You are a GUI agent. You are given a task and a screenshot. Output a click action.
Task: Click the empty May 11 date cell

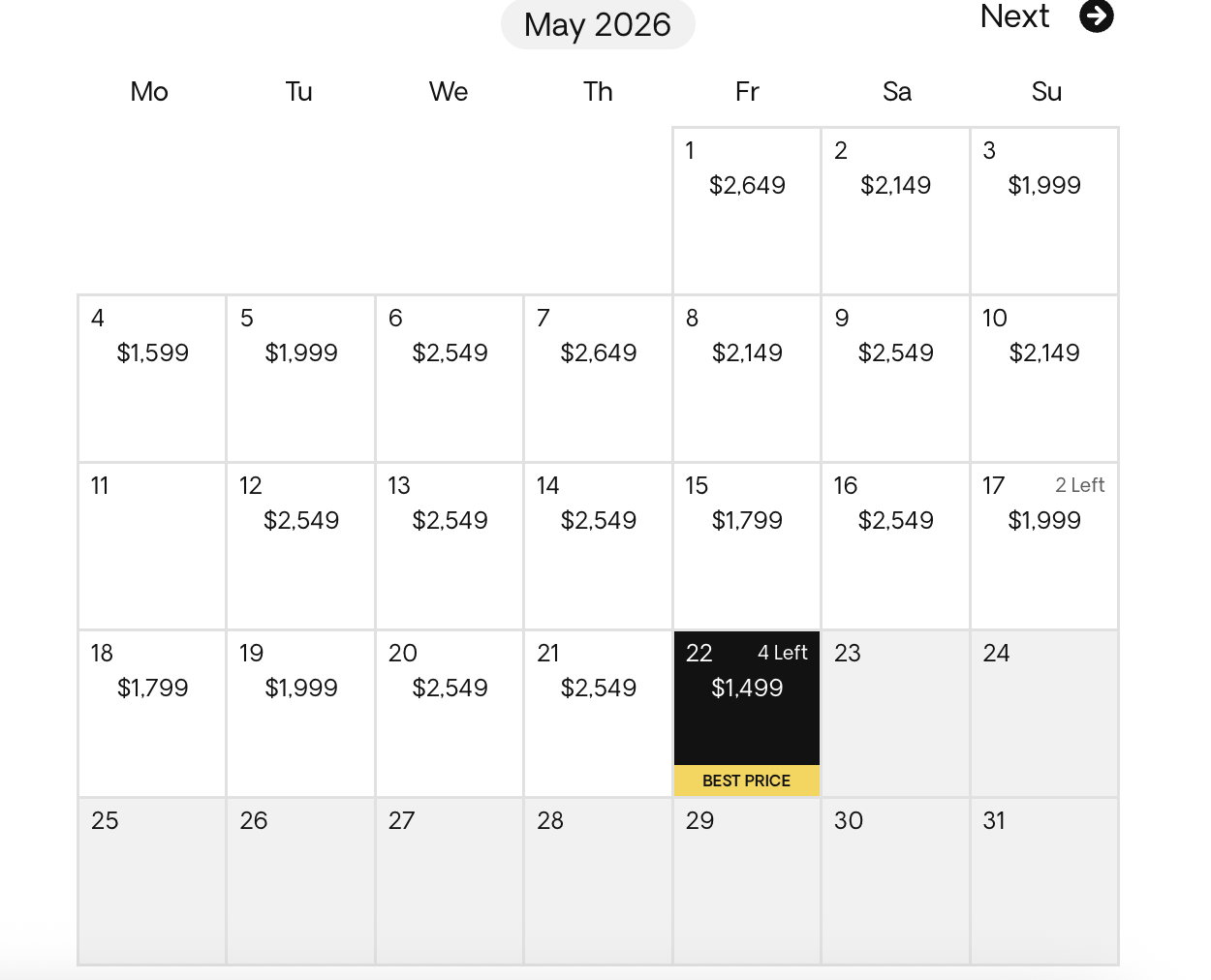pyautogui.click(x=152, y=545)
